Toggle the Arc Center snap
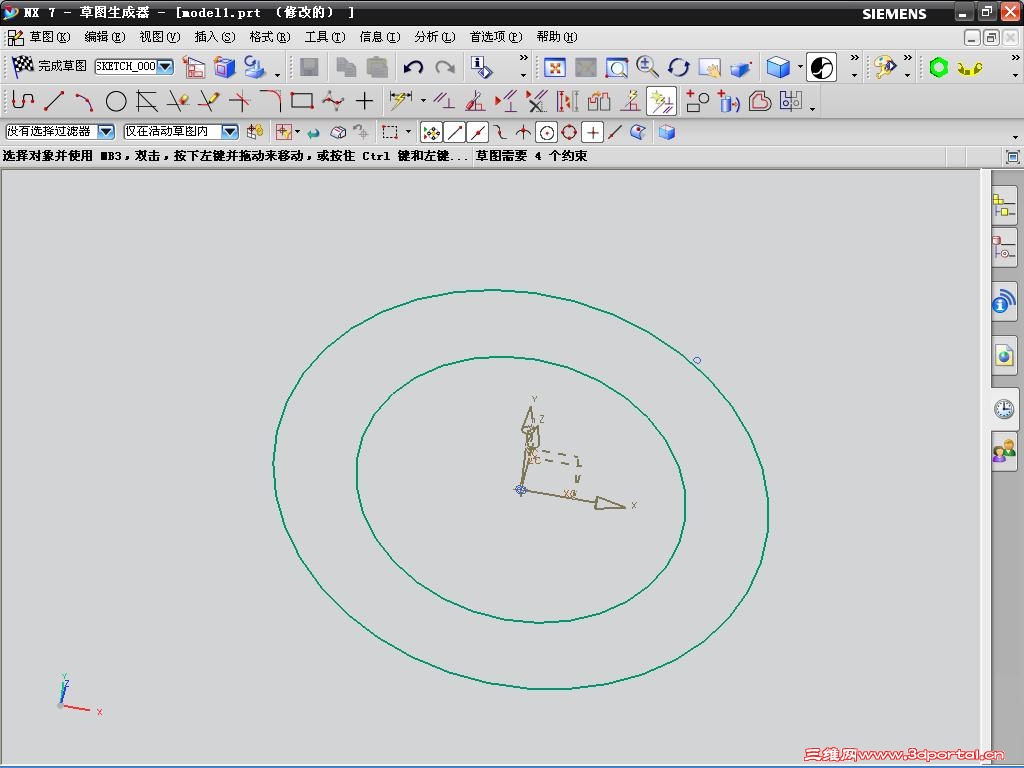The width and height of the screenshot is (1024, 768). (547, 133)
